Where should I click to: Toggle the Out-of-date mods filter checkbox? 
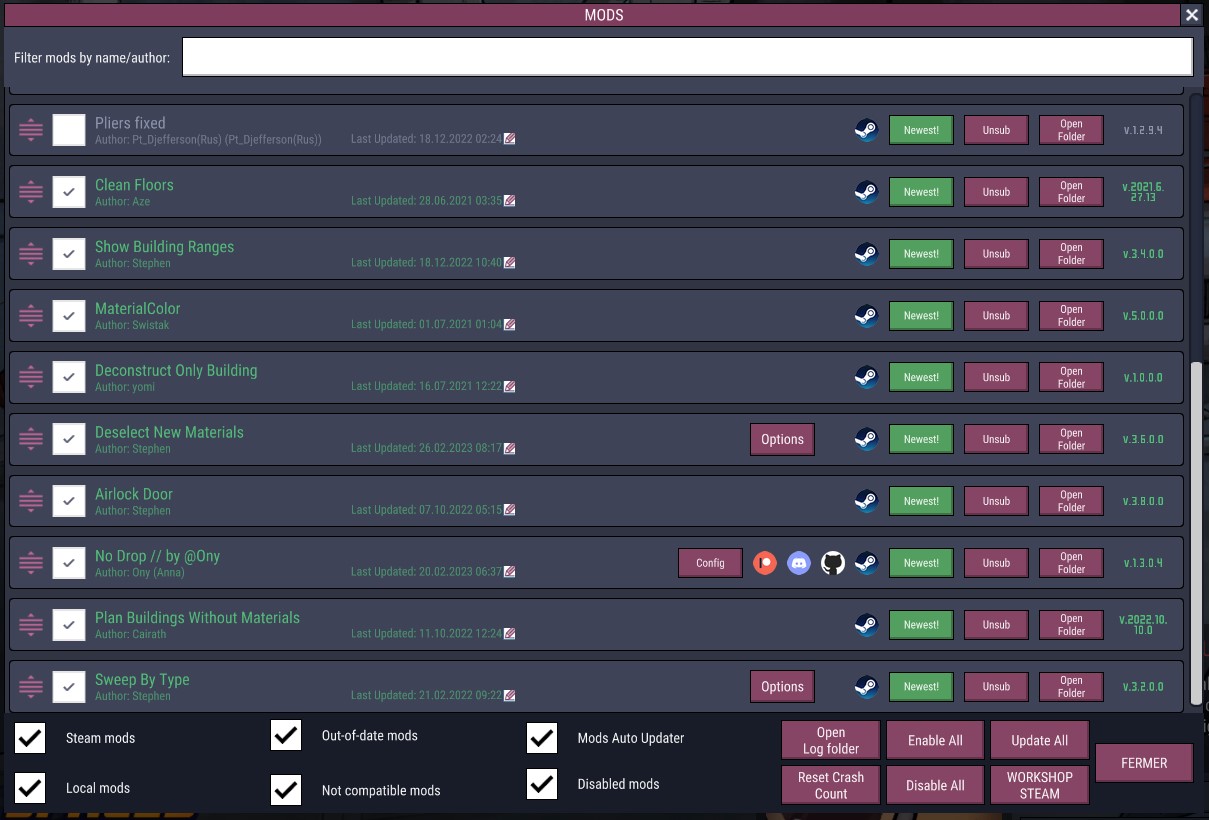click(286, 736)
